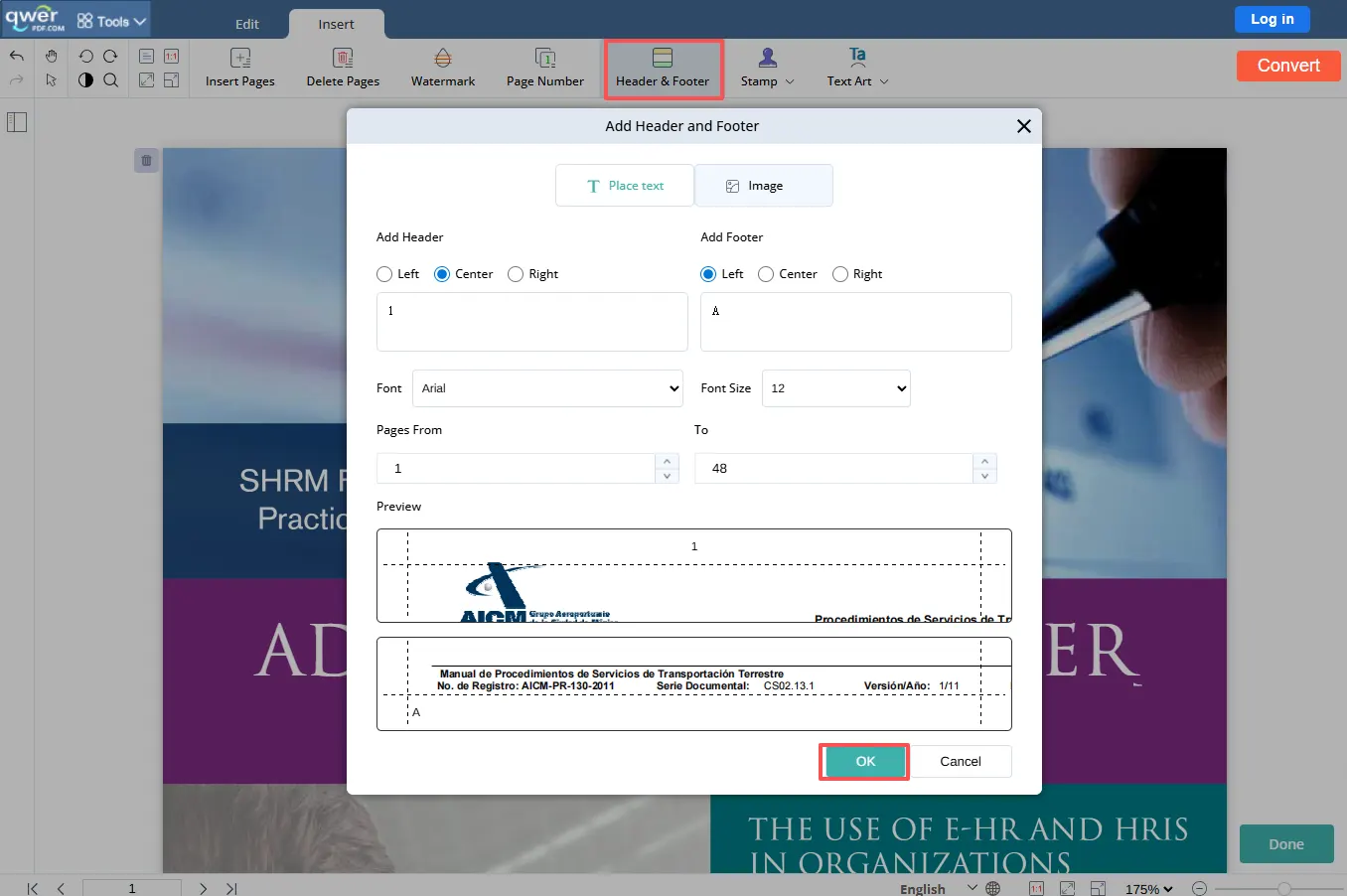Image resolution: width=1347 pixels, height=896 pixels.
Task: Toggle the sidebar panel icon
Action: (17, 122)
